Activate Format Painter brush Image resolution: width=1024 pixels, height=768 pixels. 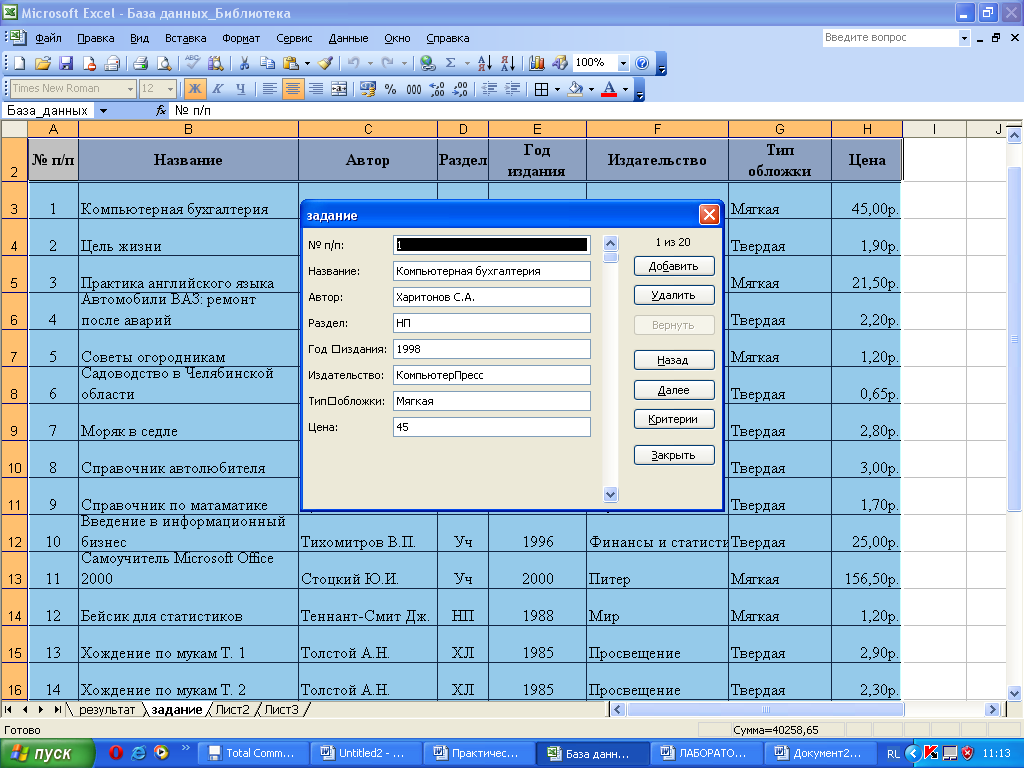click(325, 63)
